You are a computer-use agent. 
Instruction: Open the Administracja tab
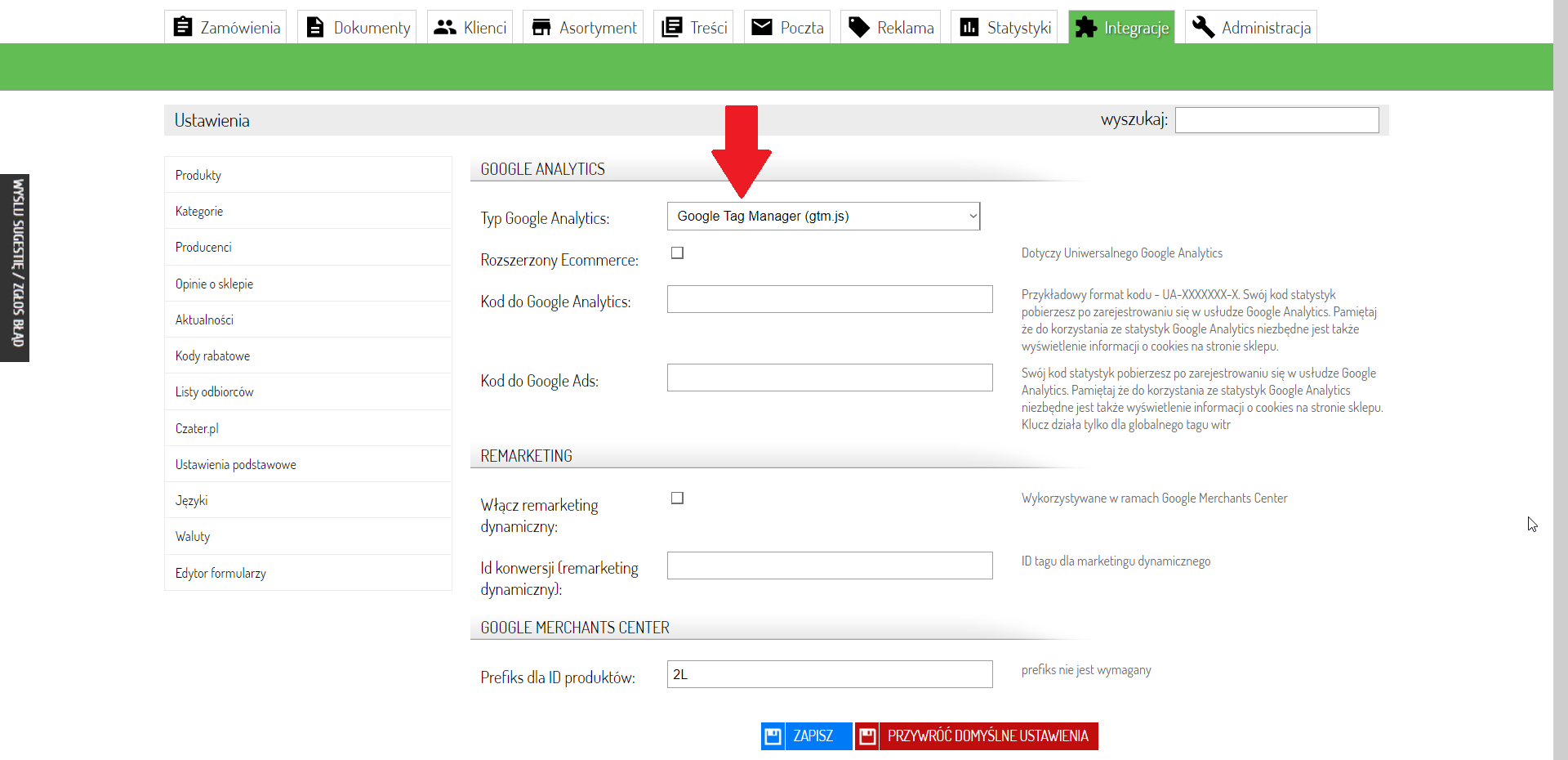click(x=1250, y=27)
